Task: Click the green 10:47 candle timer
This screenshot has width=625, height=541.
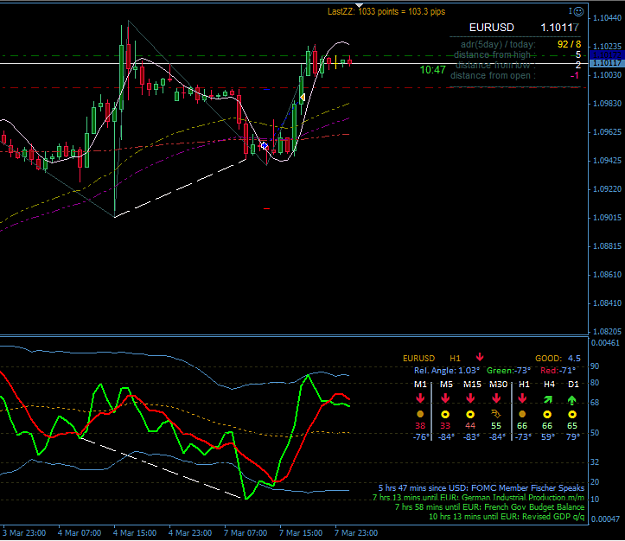Action: (432, 70)
